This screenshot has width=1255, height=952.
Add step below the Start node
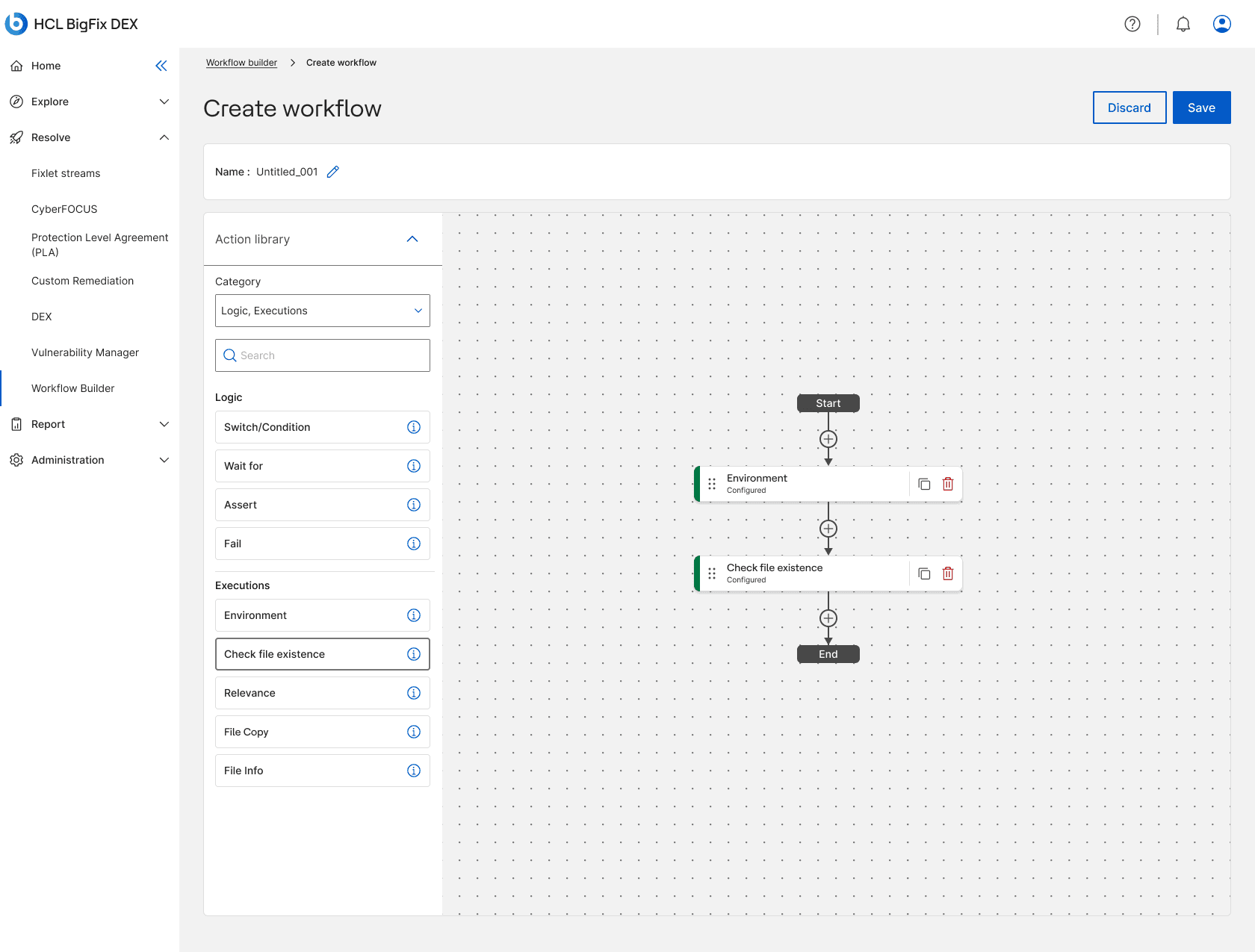click(828, 439)
